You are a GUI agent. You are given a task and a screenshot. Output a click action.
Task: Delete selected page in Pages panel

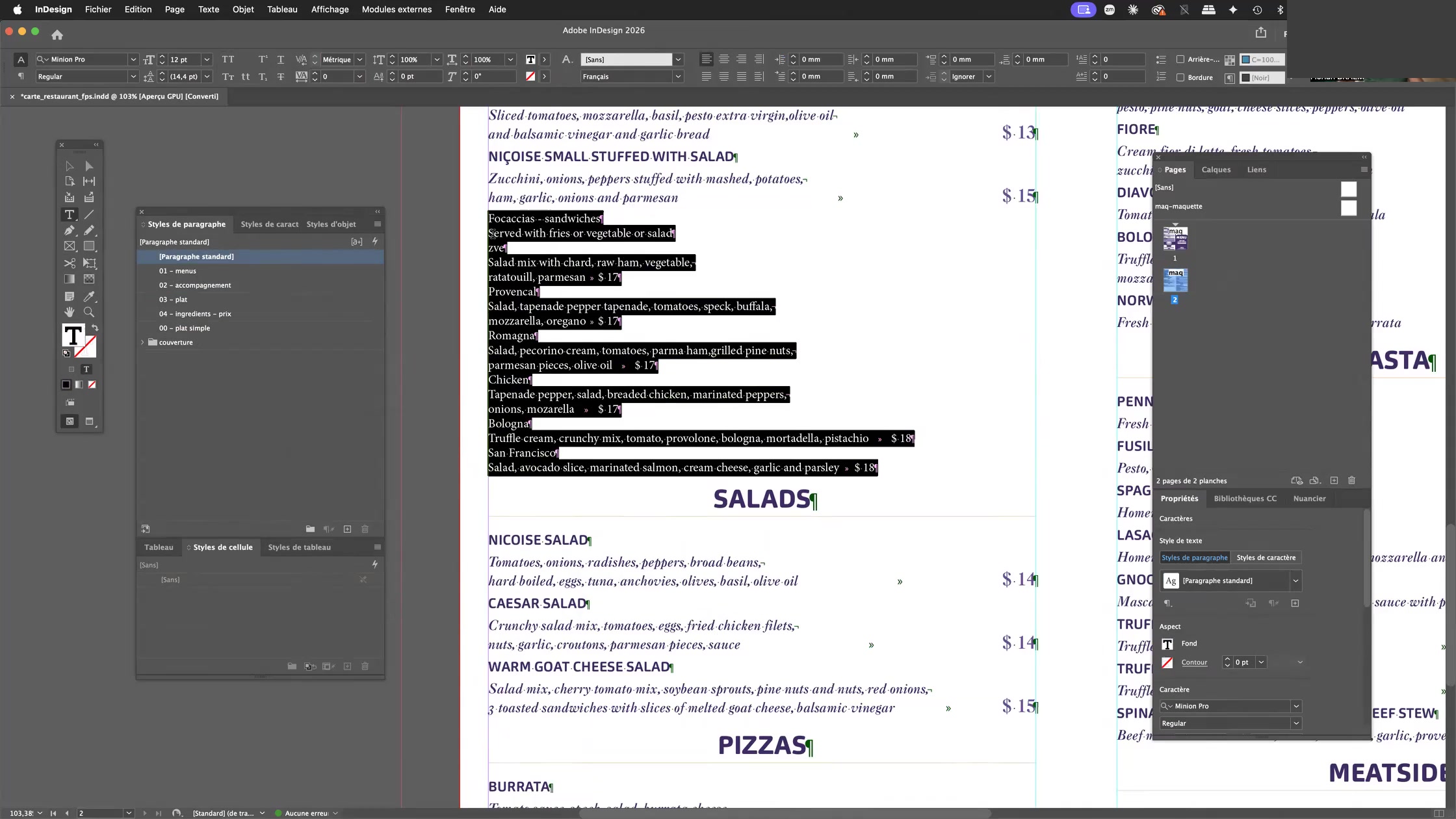tap(1352, 480)
